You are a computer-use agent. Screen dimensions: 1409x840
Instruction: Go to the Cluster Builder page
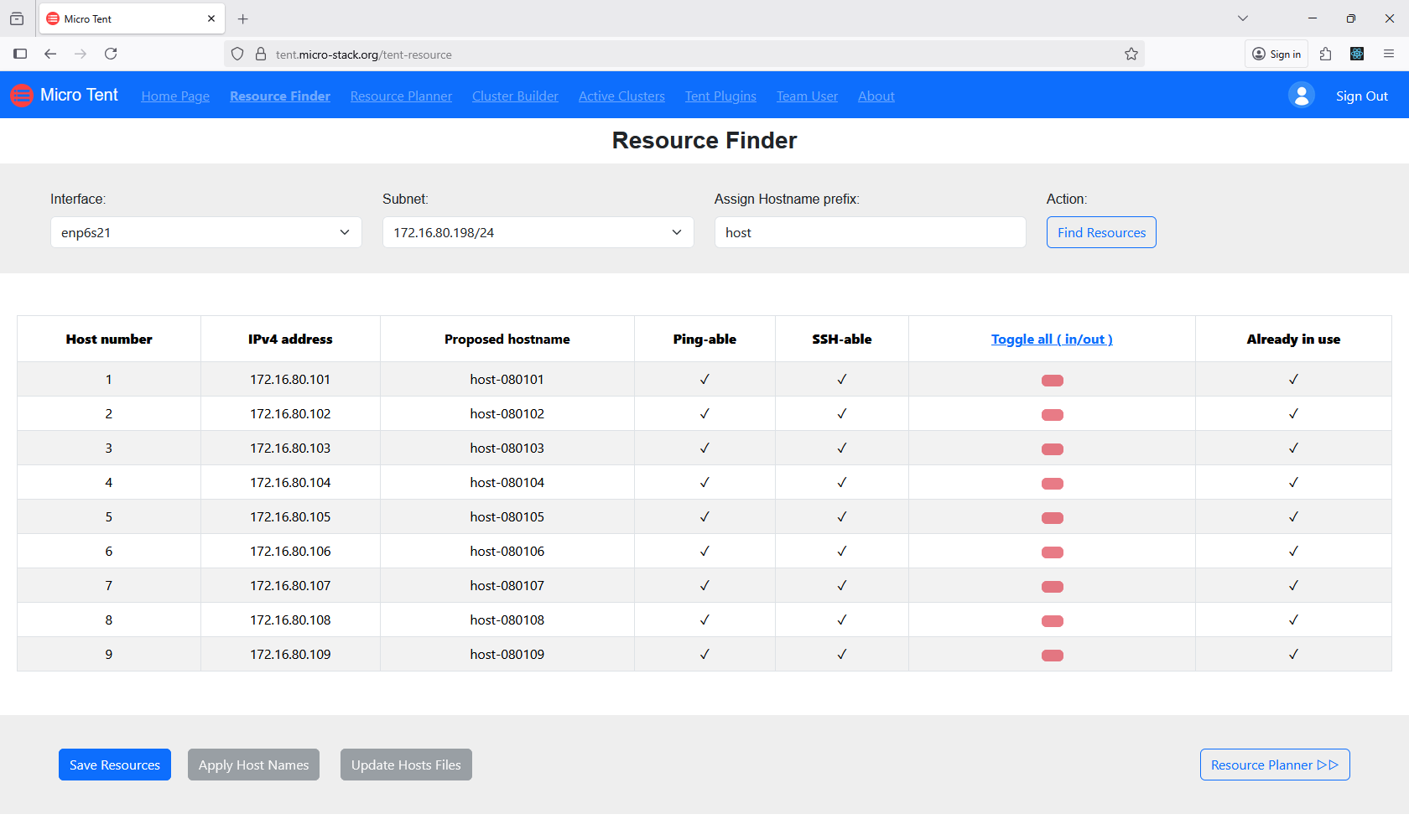click(x=514, y=96)
